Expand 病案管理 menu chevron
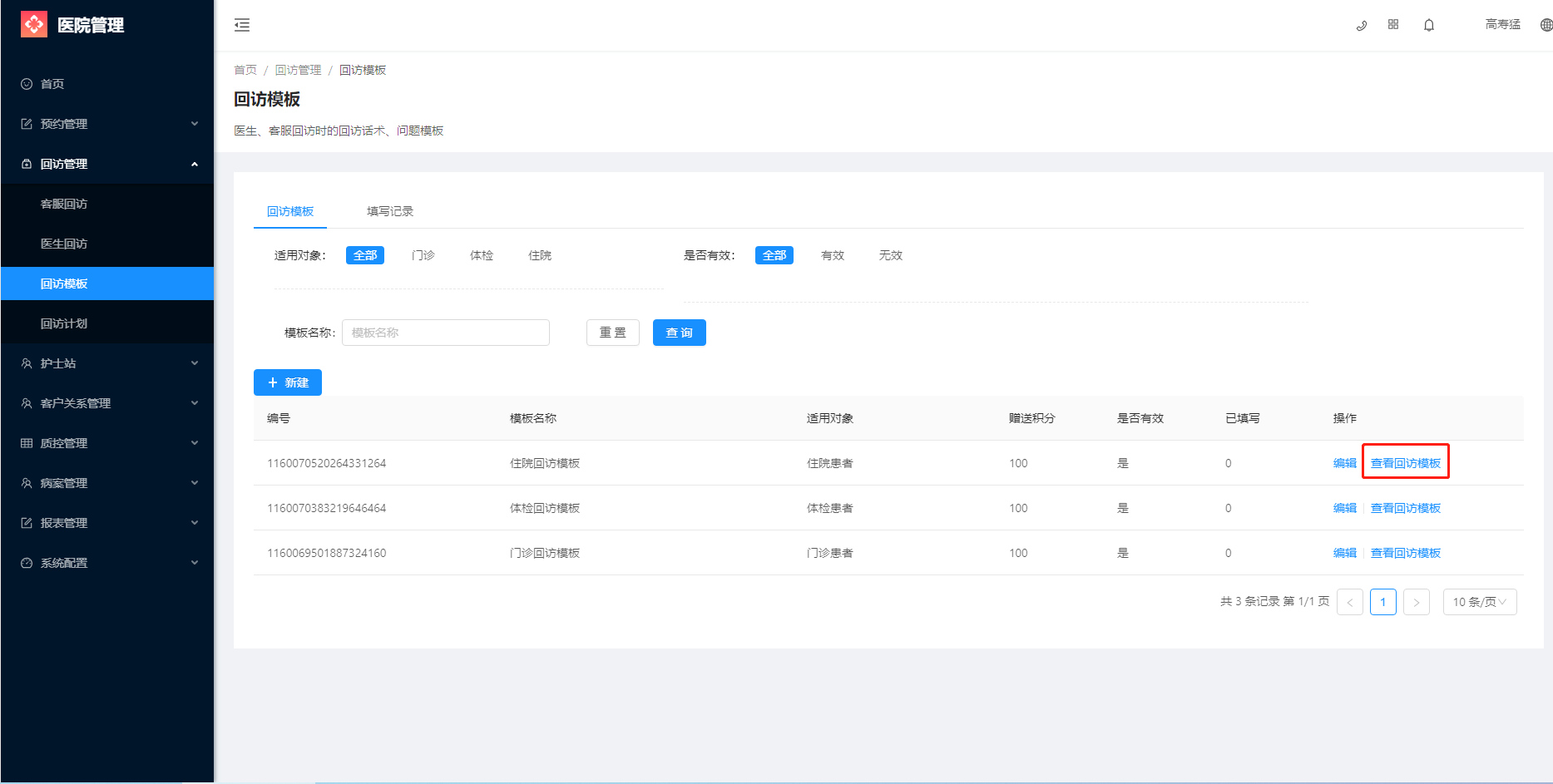Viewport: 1553px width, 784px height. coord(195,483)
